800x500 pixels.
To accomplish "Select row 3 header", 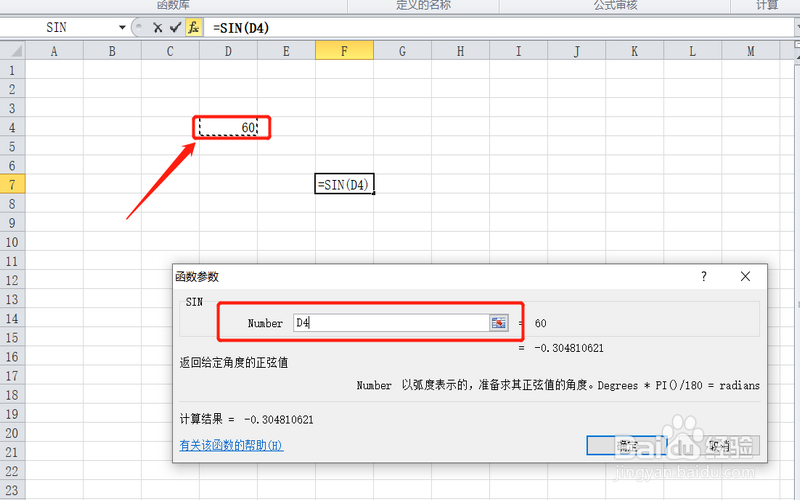I will click(x=12, y=108).
